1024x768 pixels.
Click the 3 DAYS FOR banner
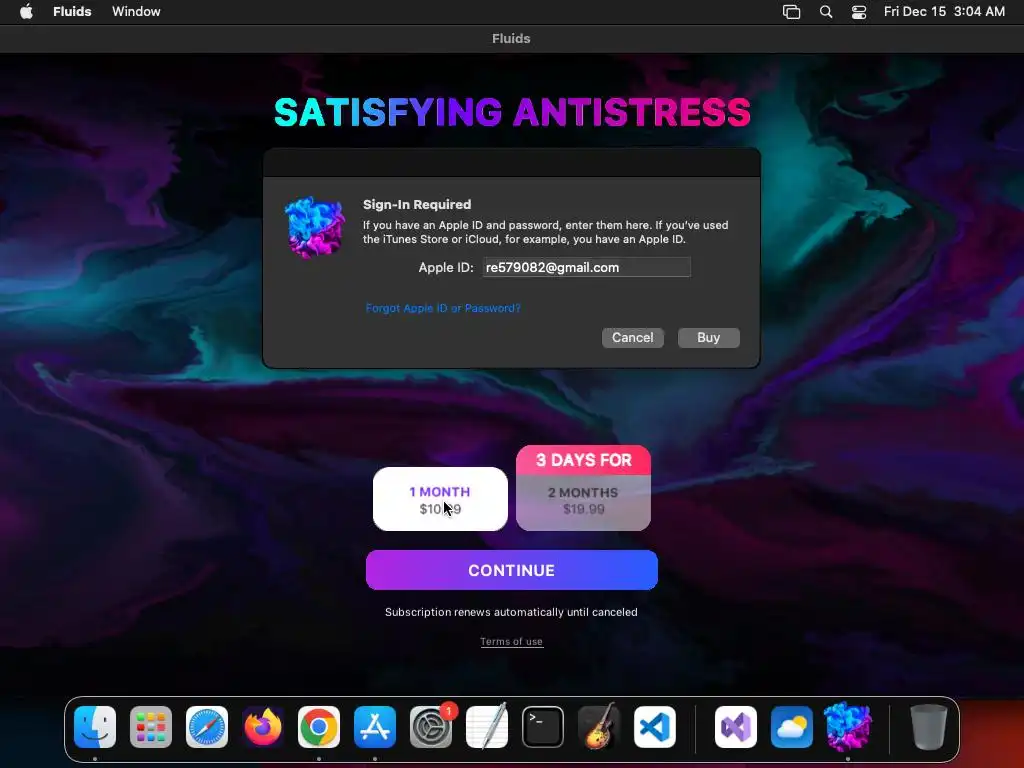tap(583, 460)
